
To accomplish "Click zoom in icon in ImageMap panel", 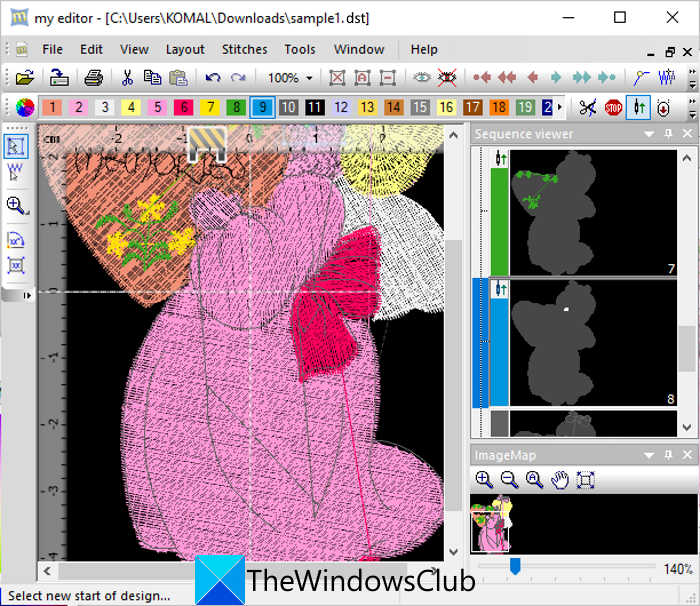I will pyautogui.click(x=484, y=480).
